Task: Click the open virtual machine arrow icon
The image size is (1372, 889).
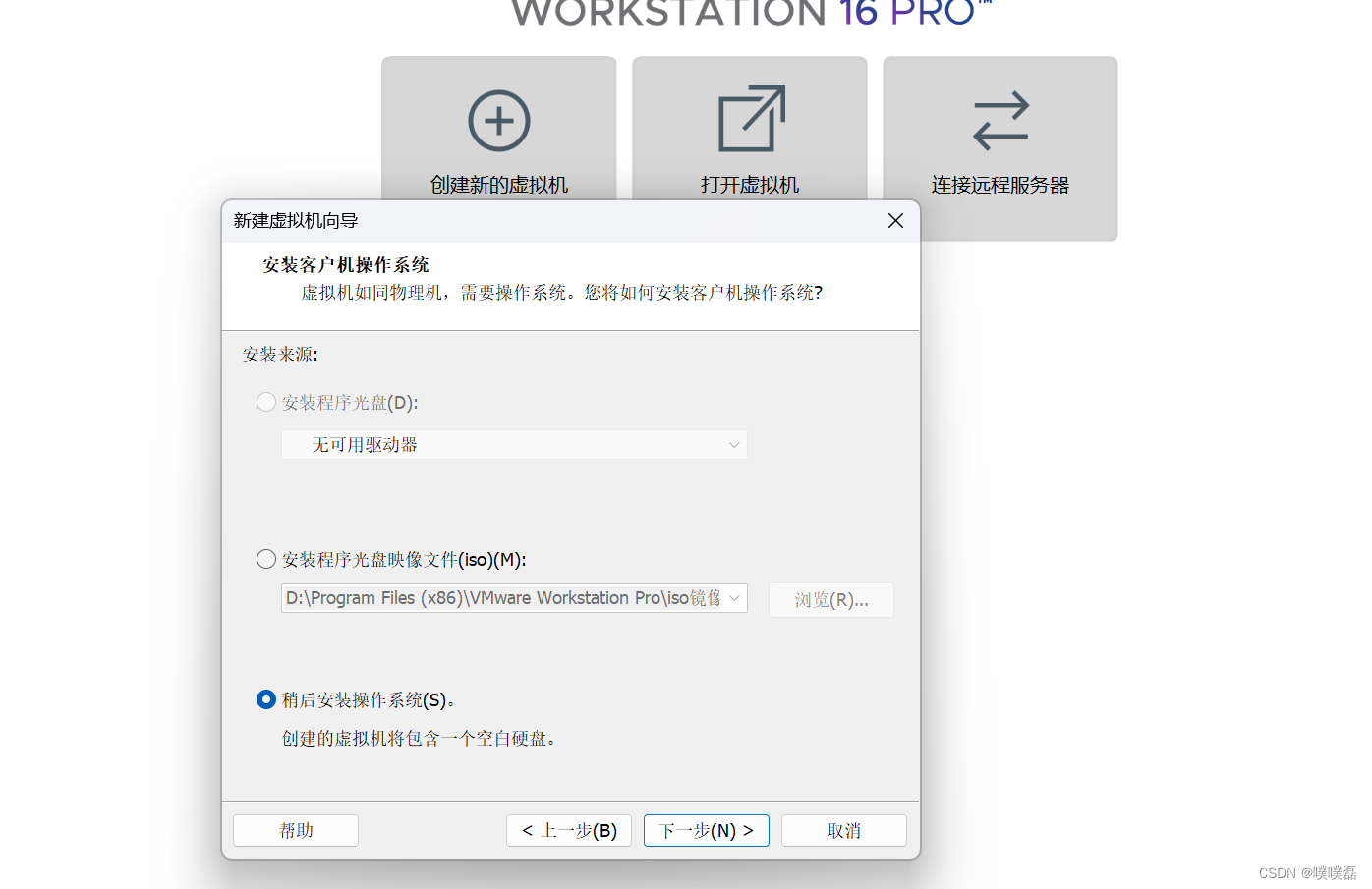Action: pyautogui.click(x=752, y=119)
